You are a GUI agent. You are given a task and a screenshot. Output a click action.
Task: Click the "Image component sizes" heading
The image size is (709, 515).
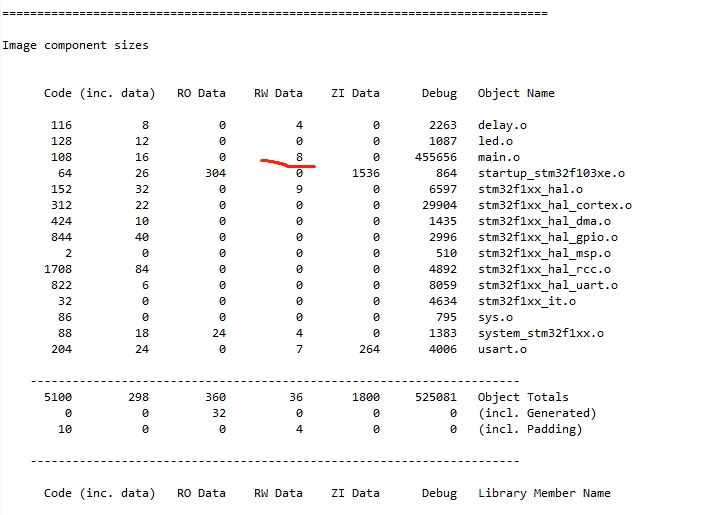75,45
